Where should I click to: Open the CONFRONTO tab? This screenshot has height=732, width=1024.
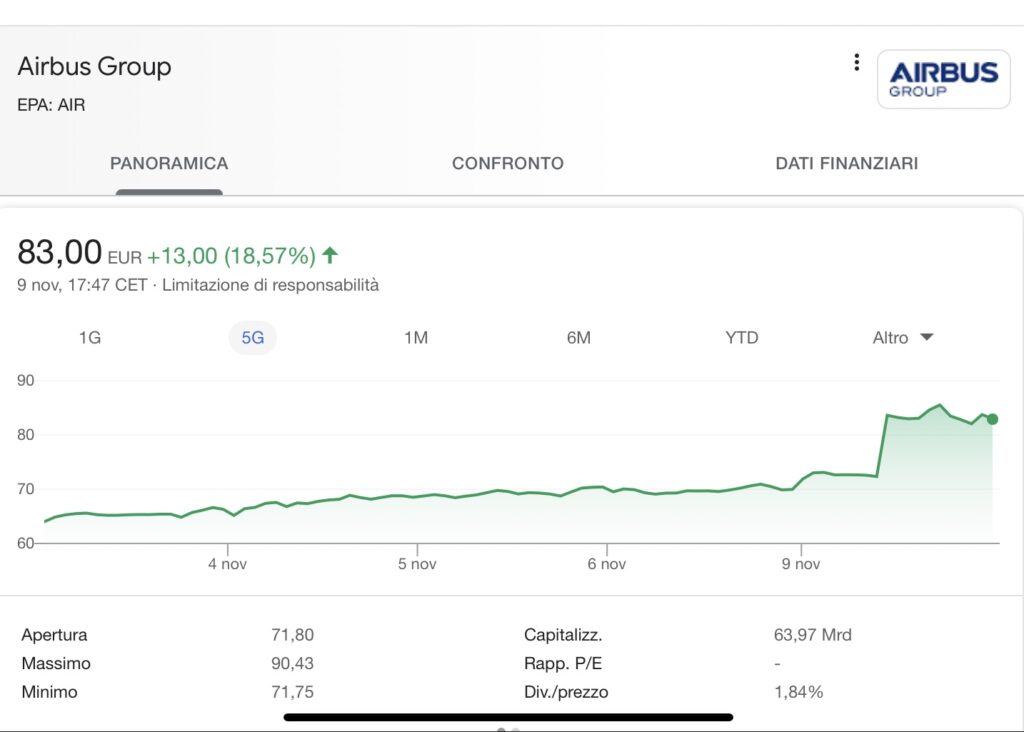pyautogui.click(x=507, y=163)
